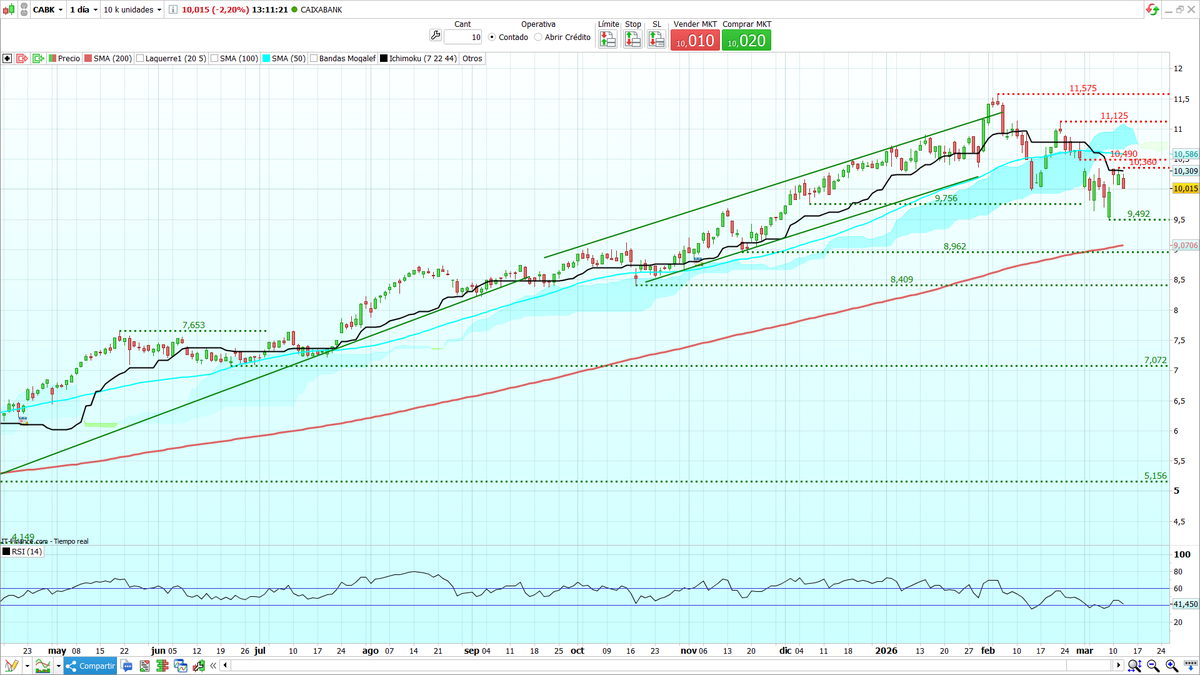Viewport: 1200px width, 675px height.
Task: Collapse the bottom toolbar with double chevron
Action: pyautogui.click(x=212, y=665)
